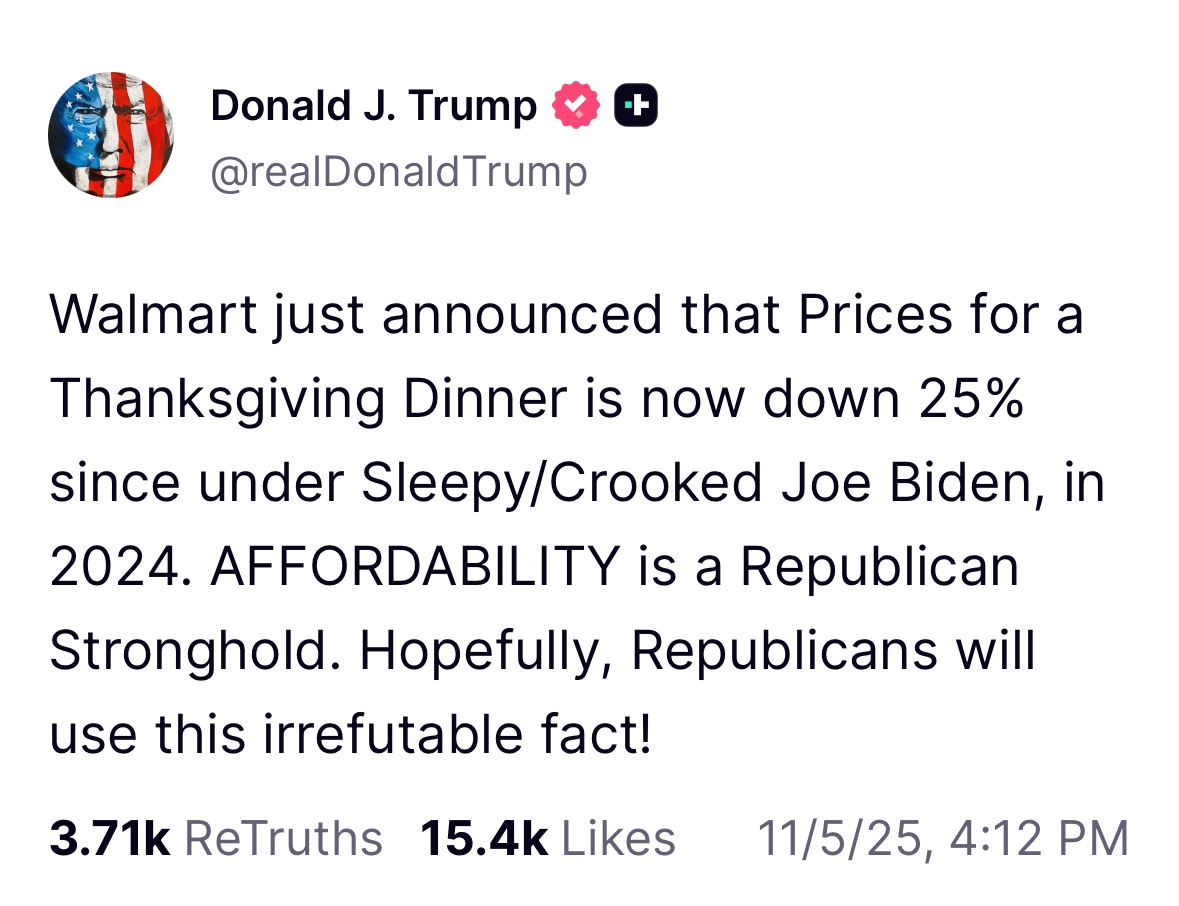View the 15.4k likes count
This screenshot has height=906, width=1179.
coord(484,838)
